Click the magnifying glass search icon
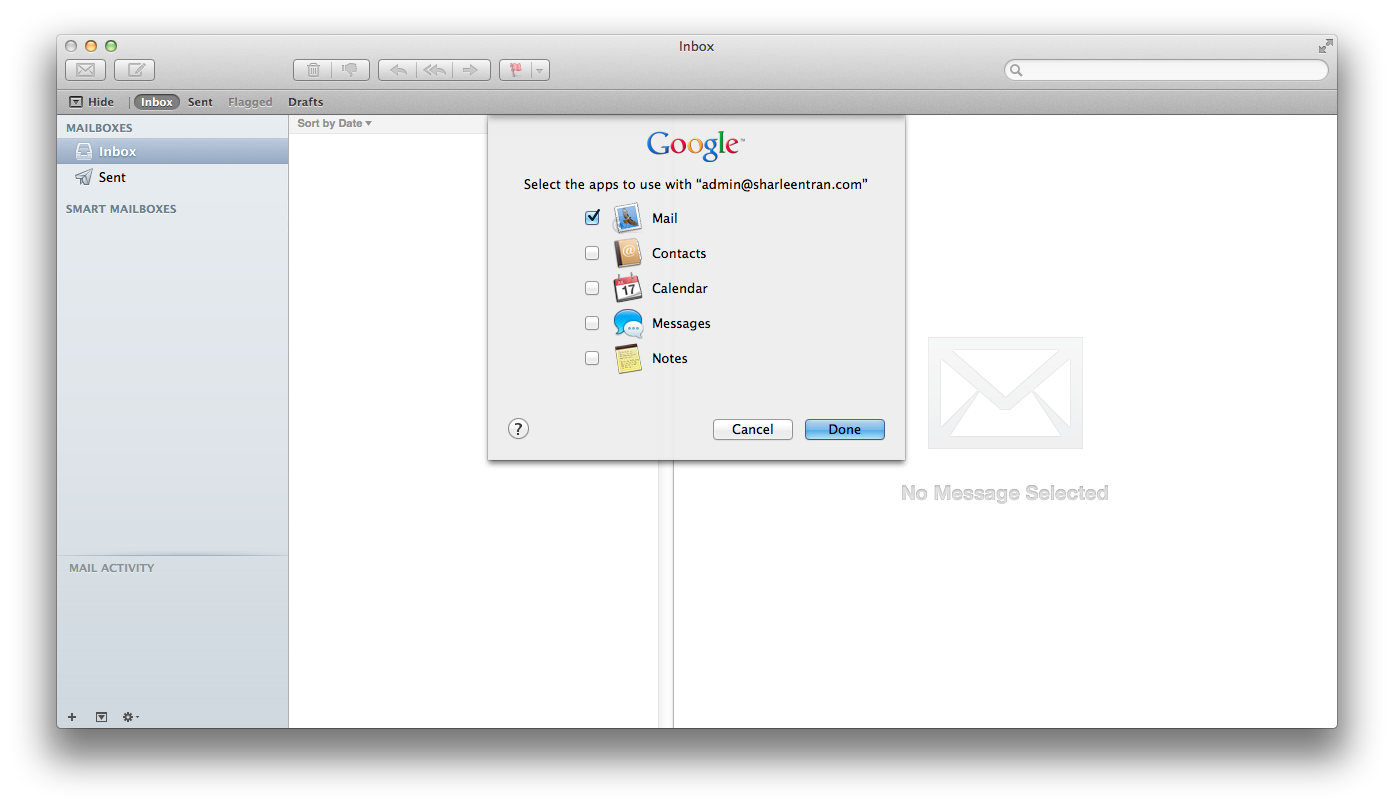The image size is (1394, 807). 1016,70
